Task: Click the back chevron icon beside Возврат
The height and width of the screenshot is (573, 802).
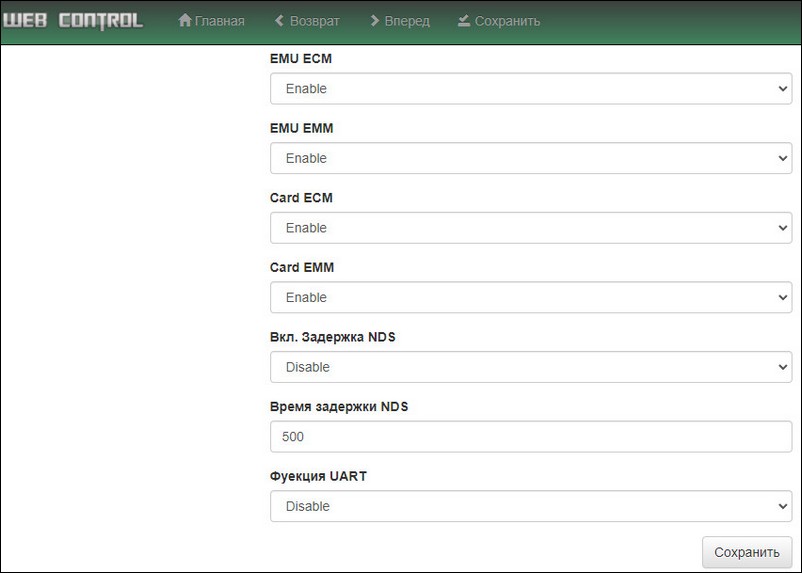Action: pyautogui.click(x=279, y=20)
